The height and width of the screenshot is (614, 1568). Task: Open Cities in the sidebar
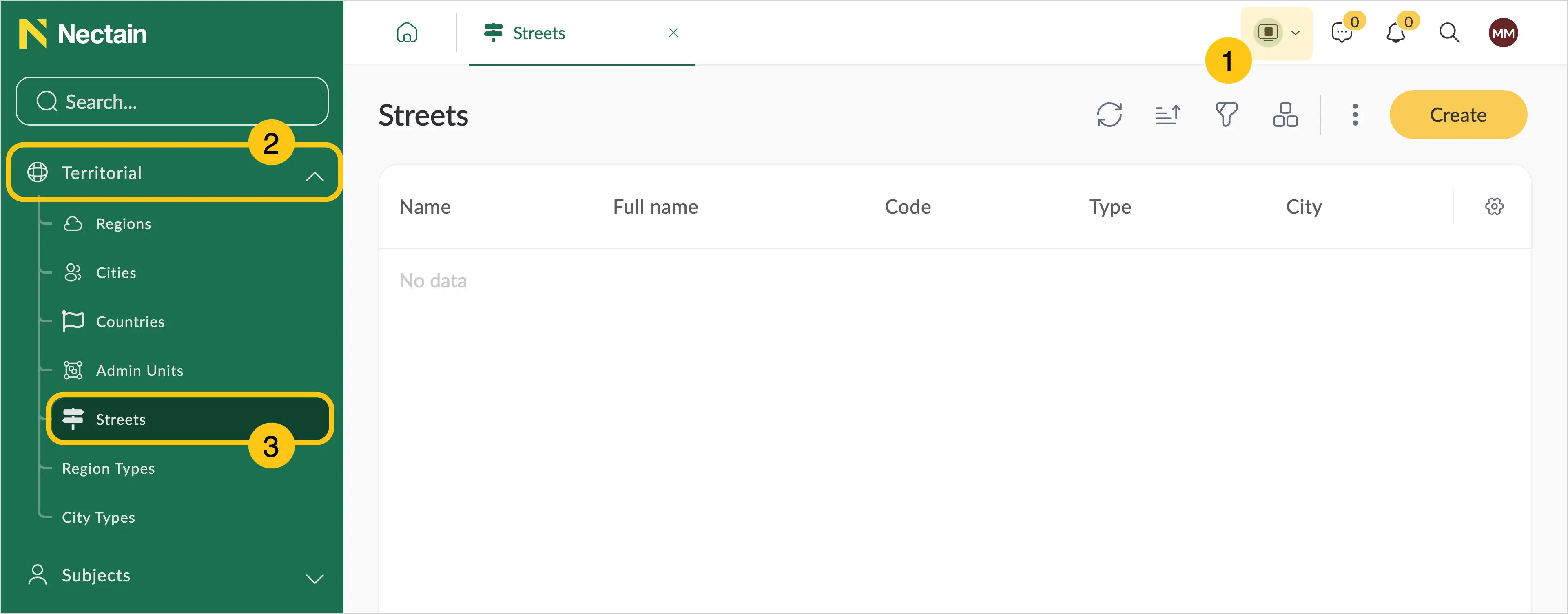tap(116, 273)
